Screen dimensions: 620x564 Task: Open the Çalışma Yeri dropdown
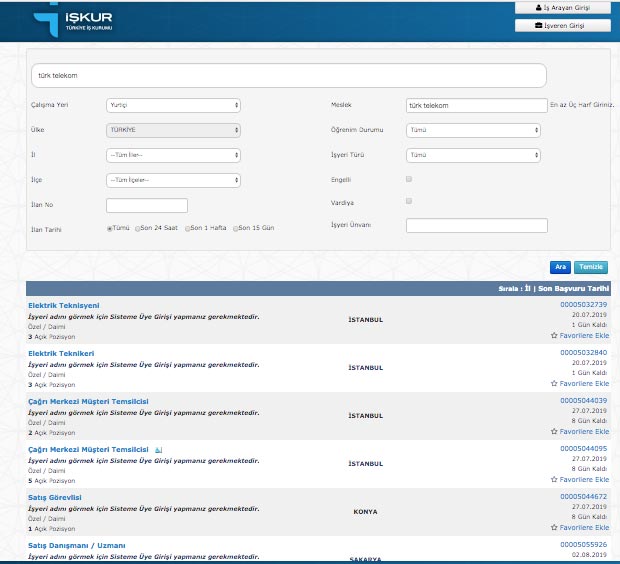click(173, 105)
